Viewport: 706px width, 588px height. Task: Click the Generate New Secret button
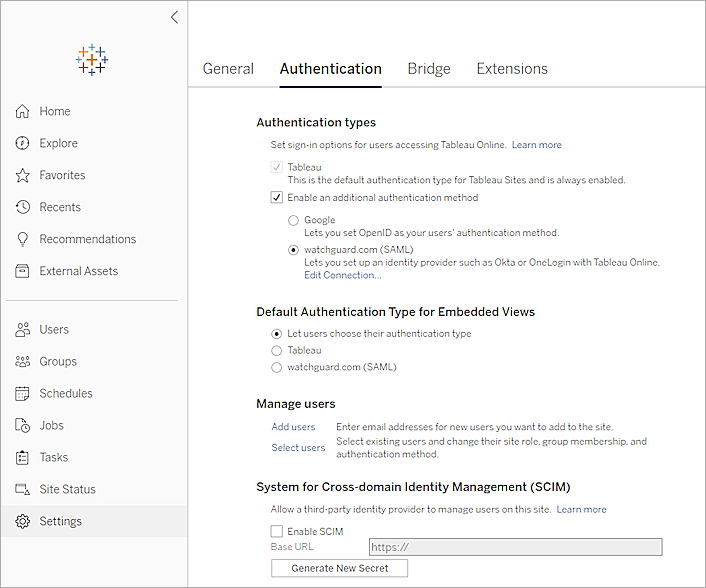339,568
